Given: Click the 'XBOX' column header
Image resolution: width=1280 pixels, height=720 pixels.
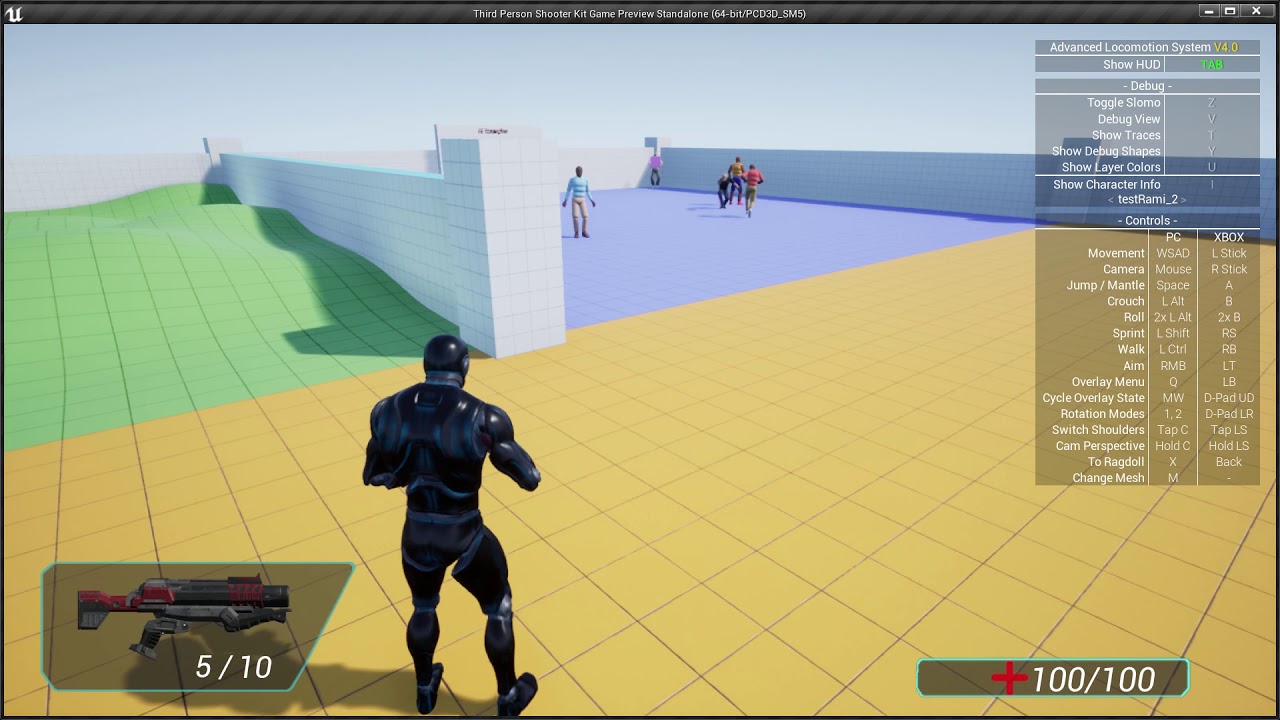Looking at the screenshot, I should [1229, 237].
